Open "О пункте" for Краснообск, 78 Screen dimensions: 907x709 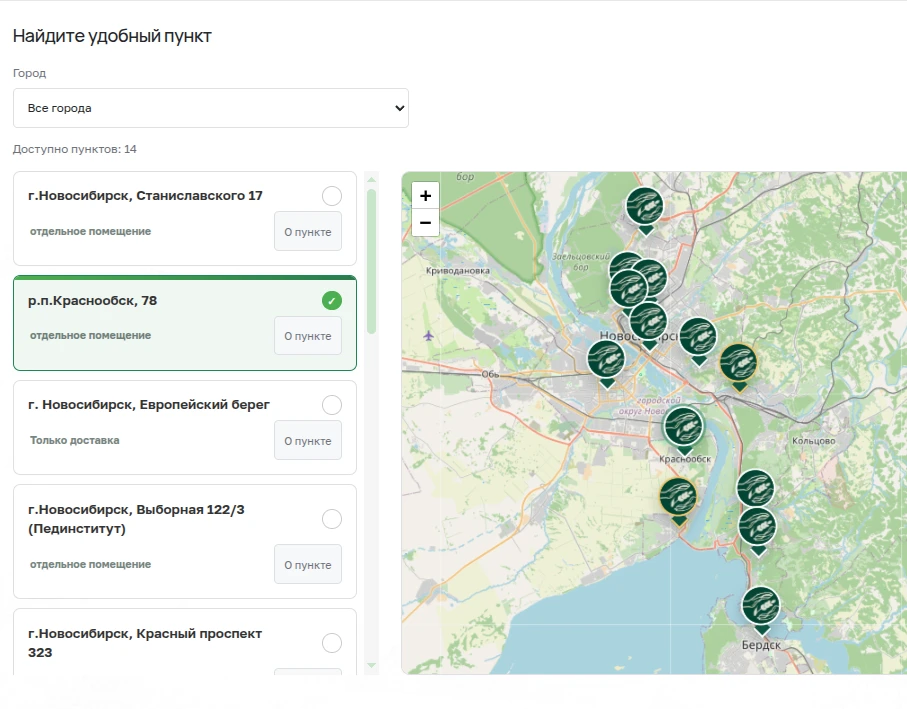pyautogui.click(x=308, y=335)
